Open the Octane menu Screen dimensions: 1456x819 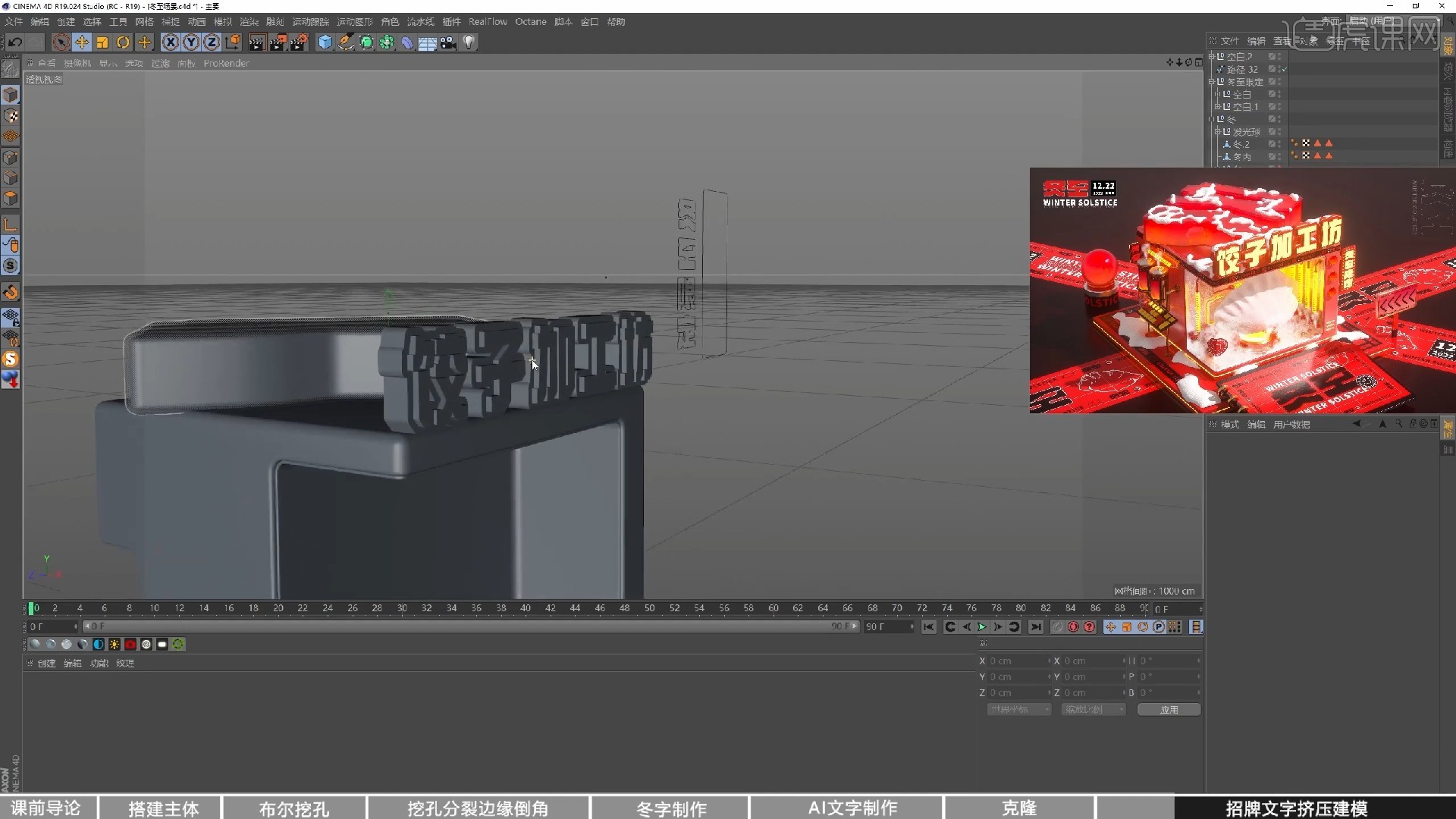click(x=531, y=22)
